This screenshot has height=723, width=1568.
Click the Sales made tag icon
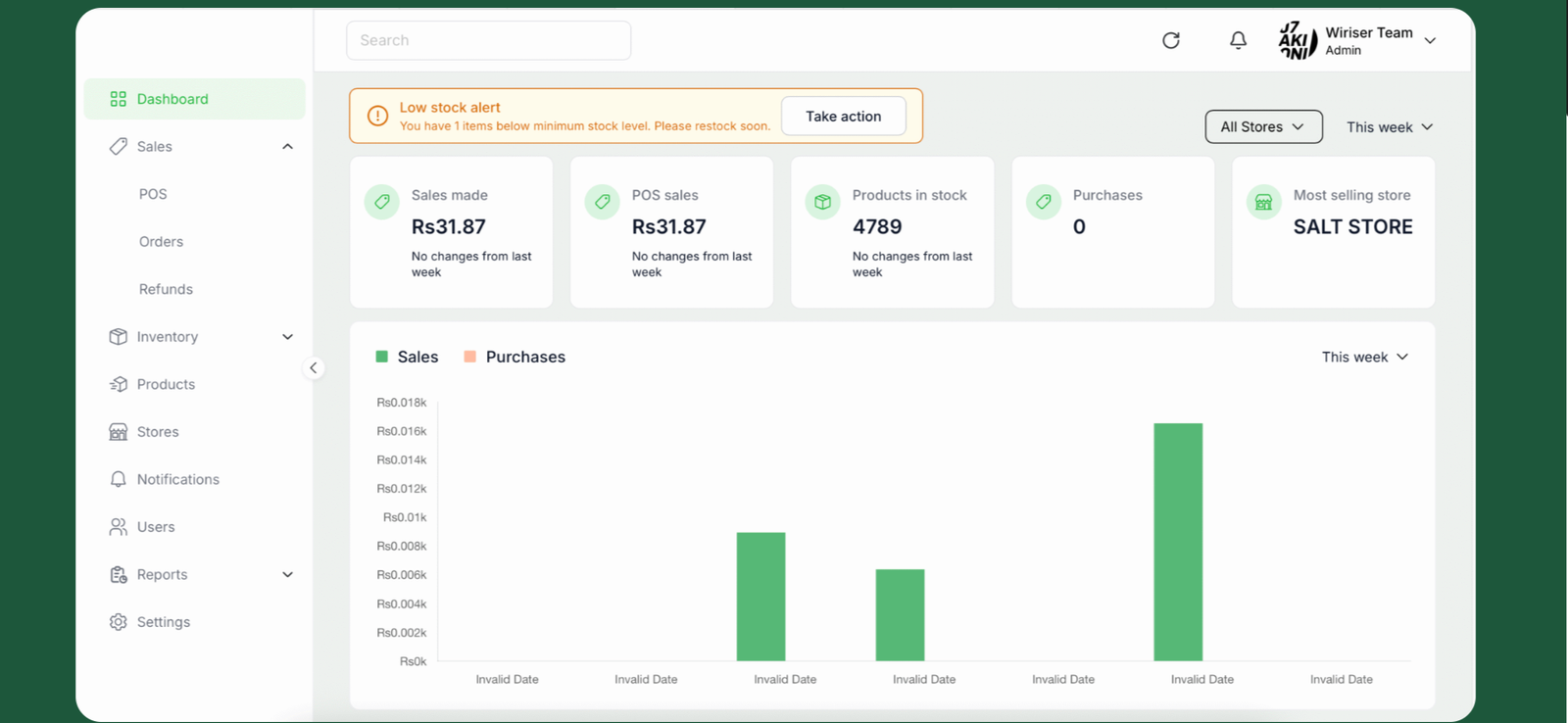coord(381,202)
